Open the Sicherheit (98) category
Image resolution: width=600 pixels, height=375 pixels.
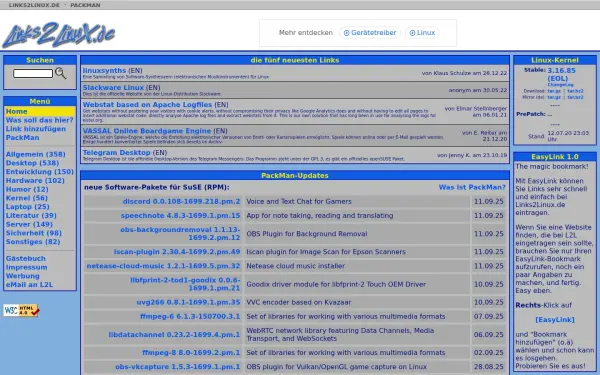coord(34,233)
